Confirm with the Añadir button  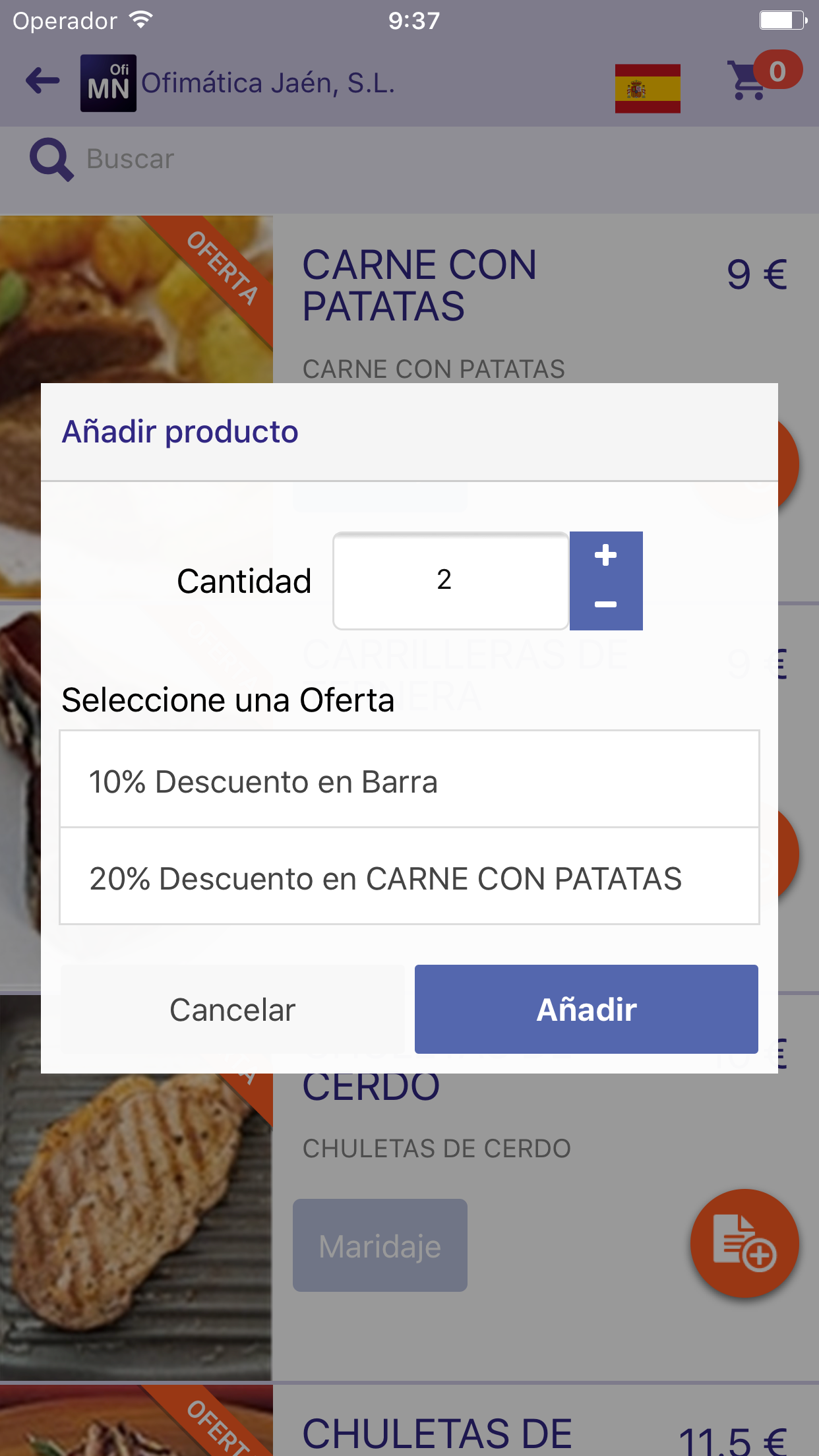[x=586, y=1009]
